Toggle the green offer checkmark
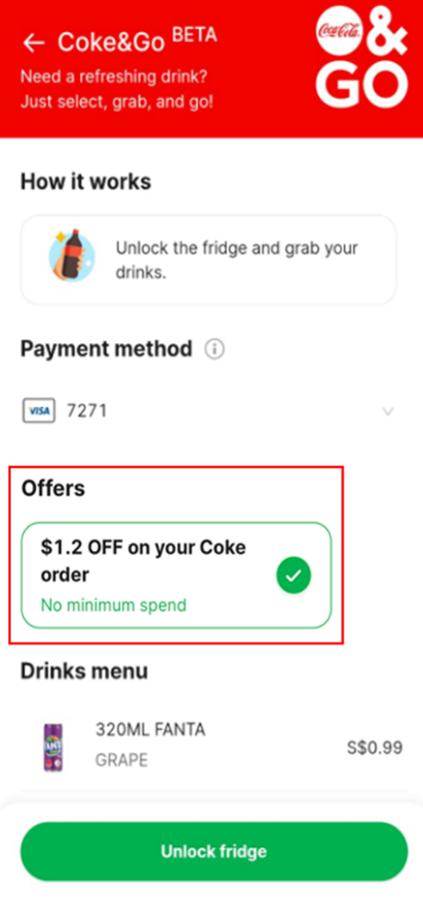The image size is (423, 898). [x=293, y=576]
